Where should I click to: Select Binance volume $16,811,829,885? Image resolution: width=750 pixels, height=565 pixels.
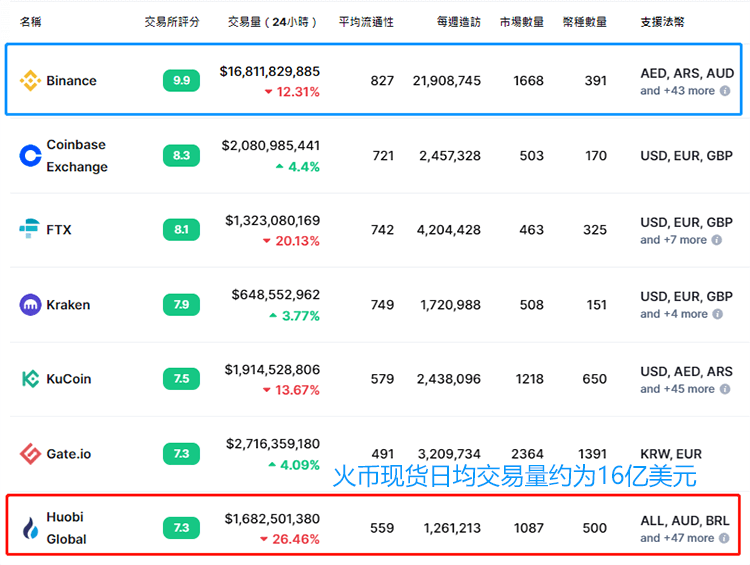tap(270, 71)
